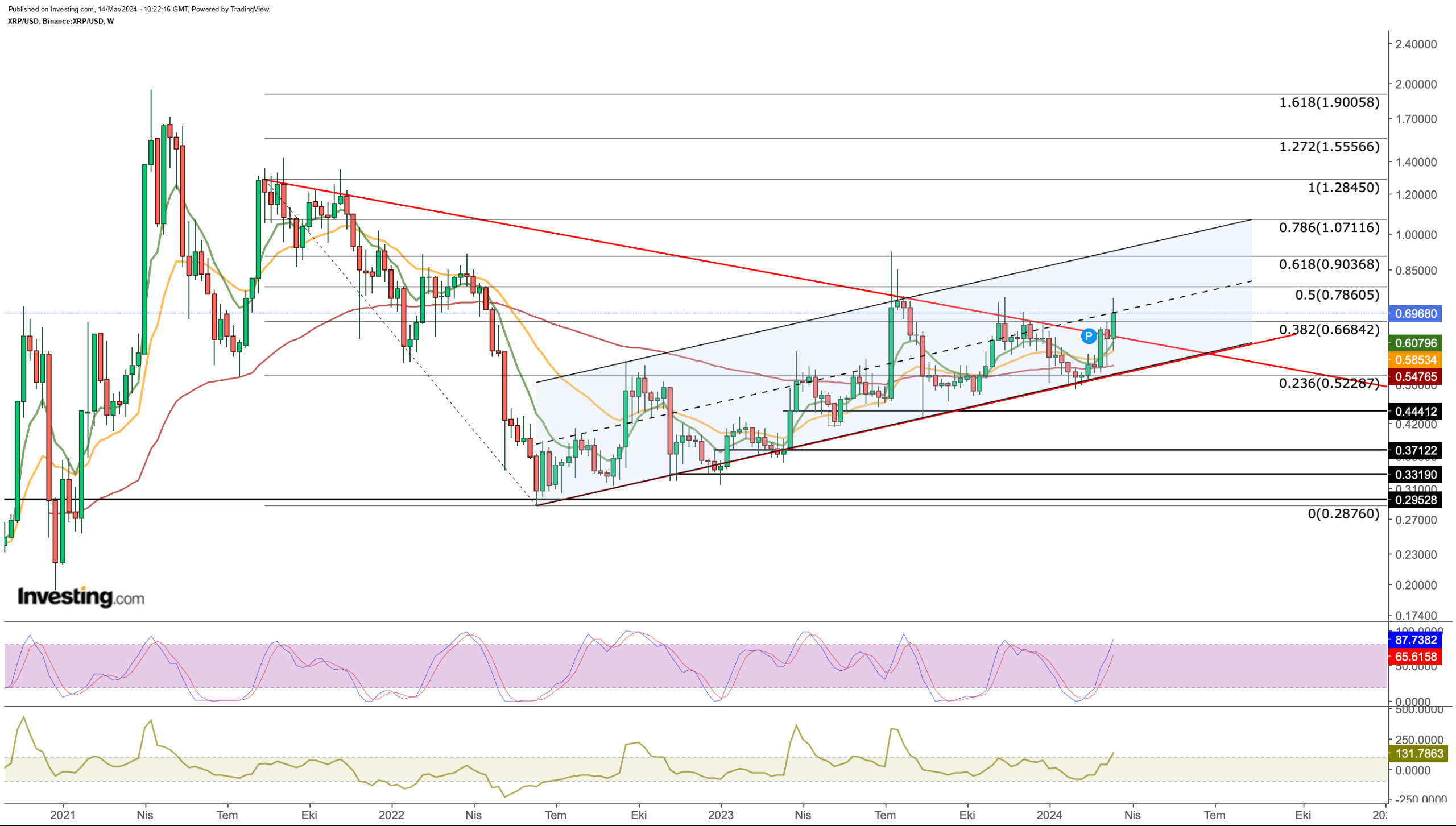Click Fibonacci label 0.382(0.66842)

[1329, 330]
